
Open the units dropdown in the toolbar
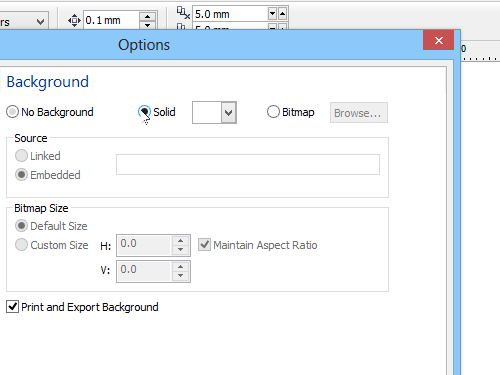tap(40, 22)
